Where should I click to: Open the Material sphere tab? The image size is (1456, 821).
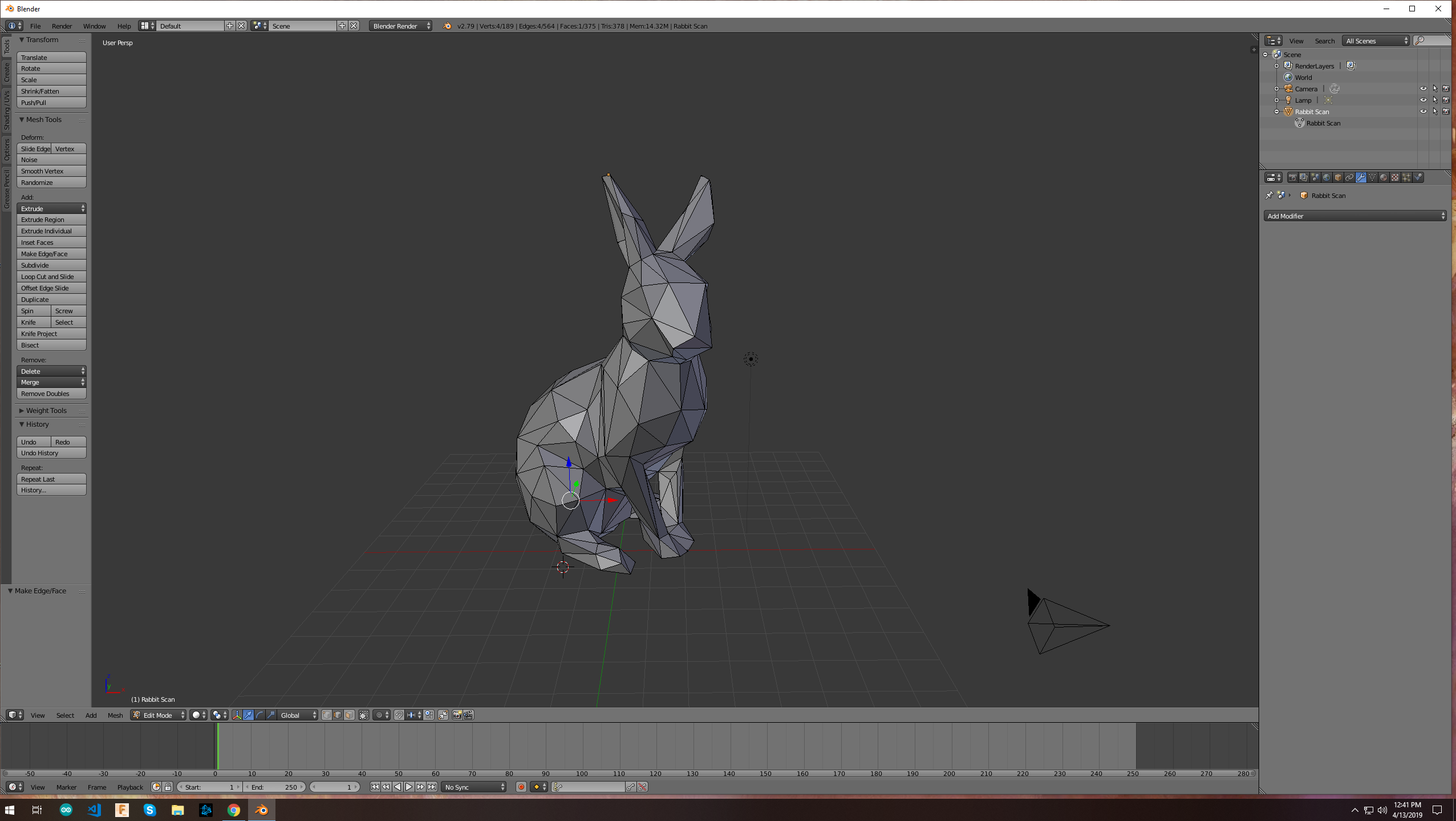tap(1384, 177)
